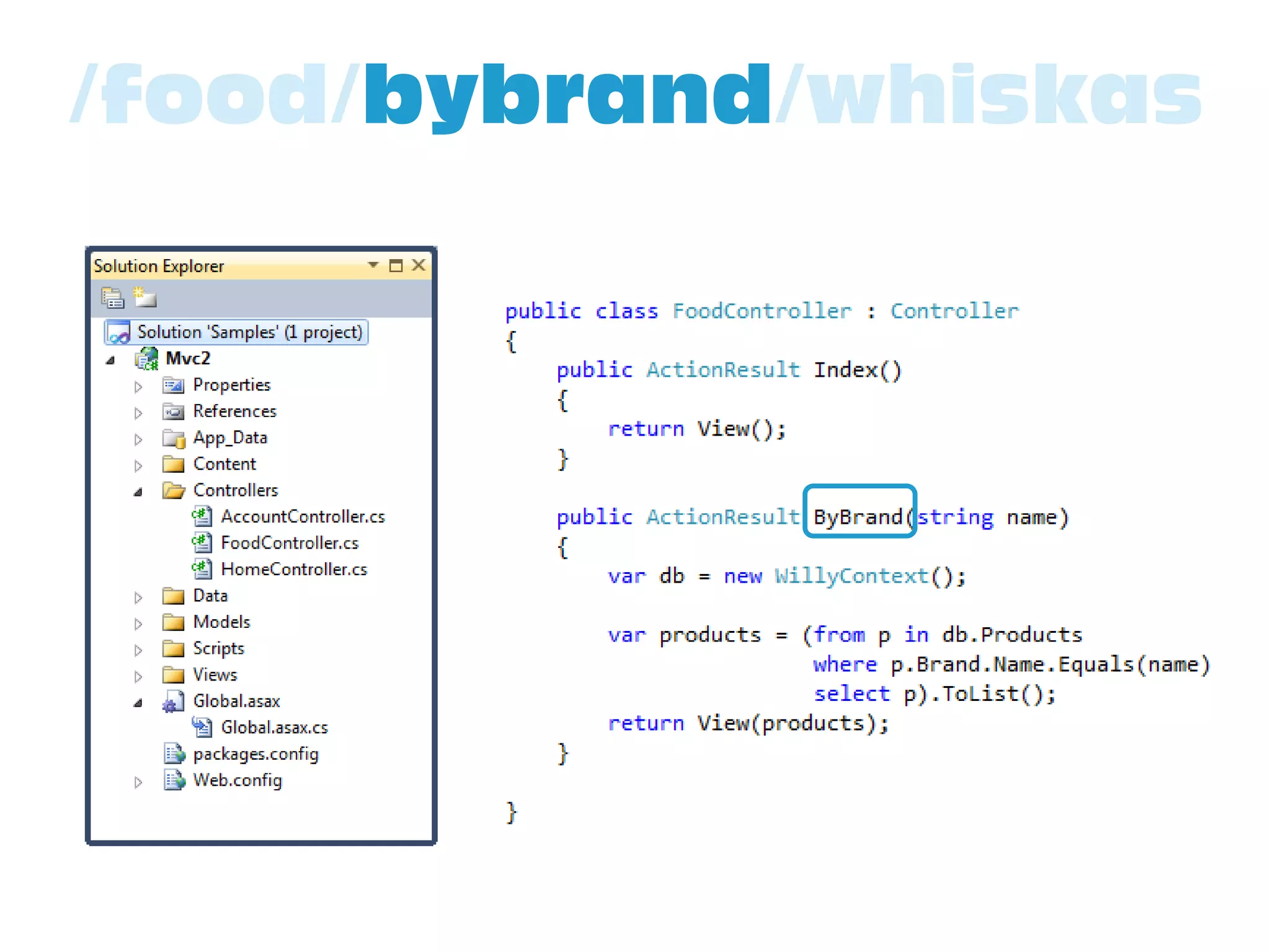This screenshot has height=952, width=1270.
Task: Select the Models folder
Action: (221, 622)
